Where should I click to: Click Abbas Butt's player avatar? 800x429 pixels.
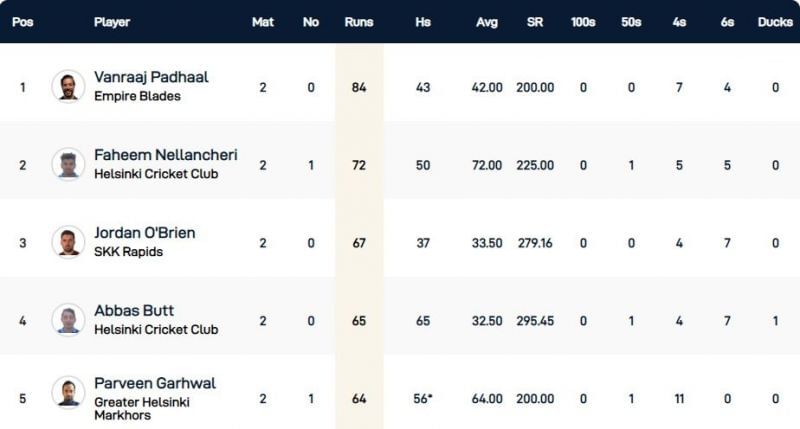(68, 319)
